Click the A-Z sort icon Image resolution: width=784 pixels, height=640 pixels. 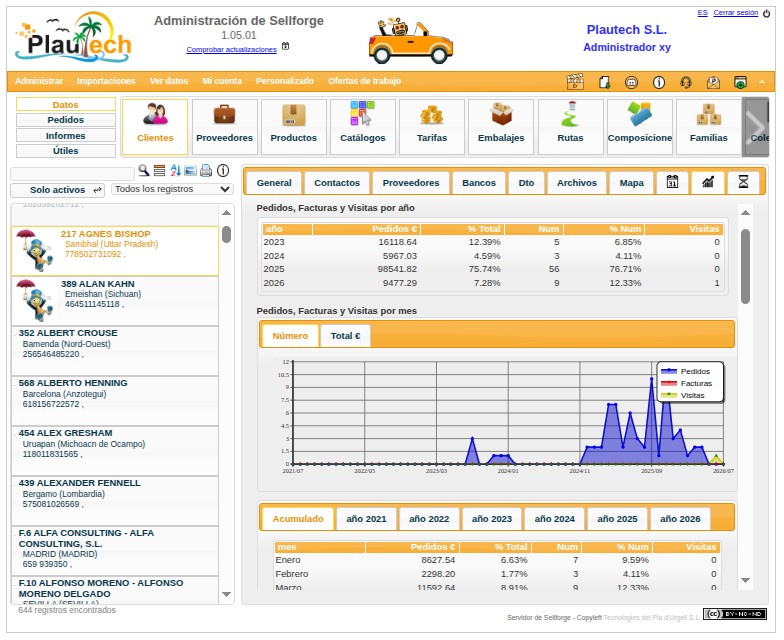pyautogui.click(x=175, y=170)
